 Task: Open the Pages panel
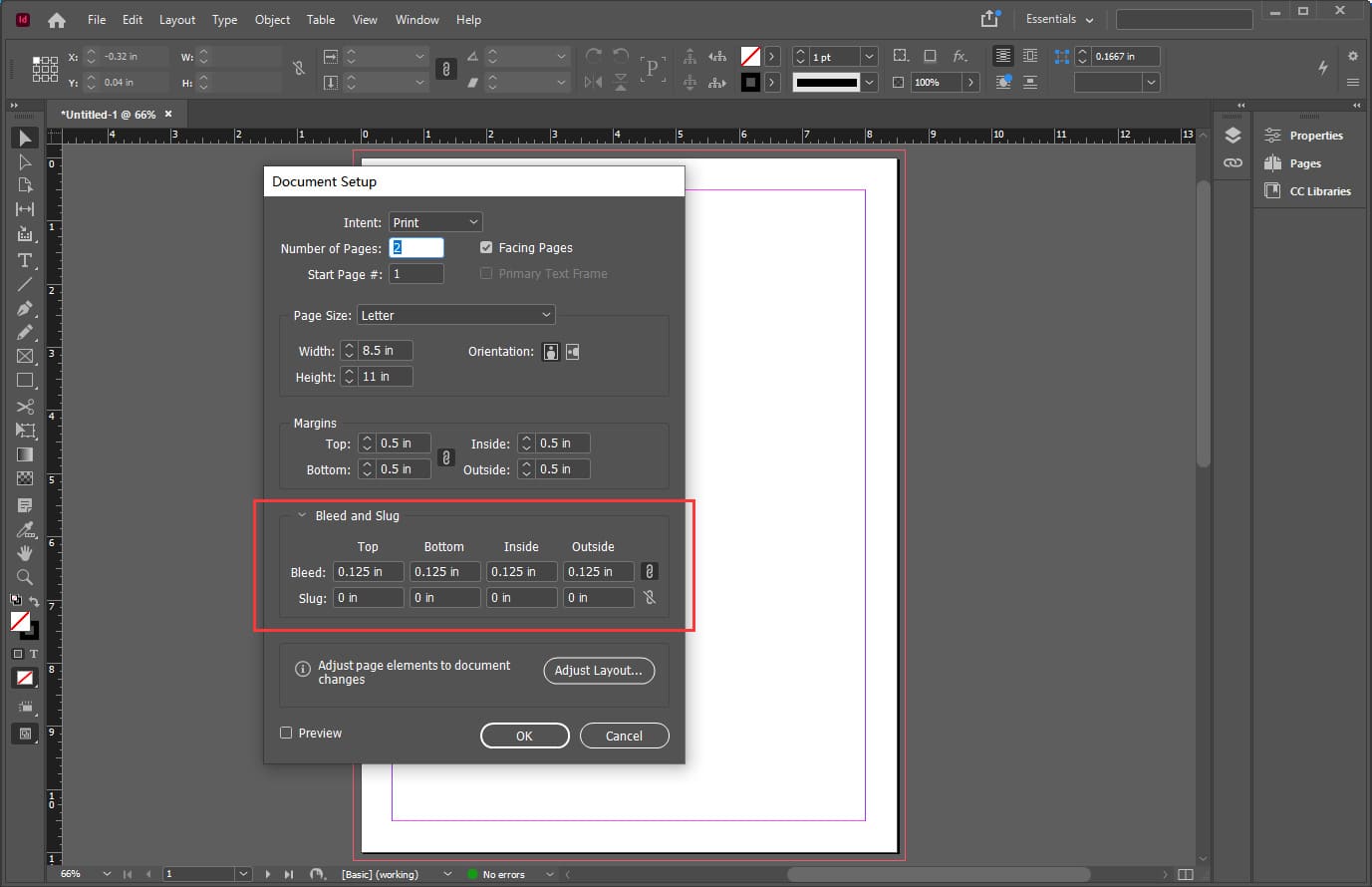[x=1294, y=163]
